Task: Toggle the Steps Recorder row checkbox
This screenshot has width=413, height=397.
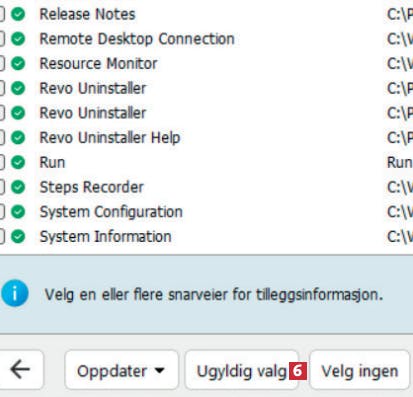Action: (1, 187)
